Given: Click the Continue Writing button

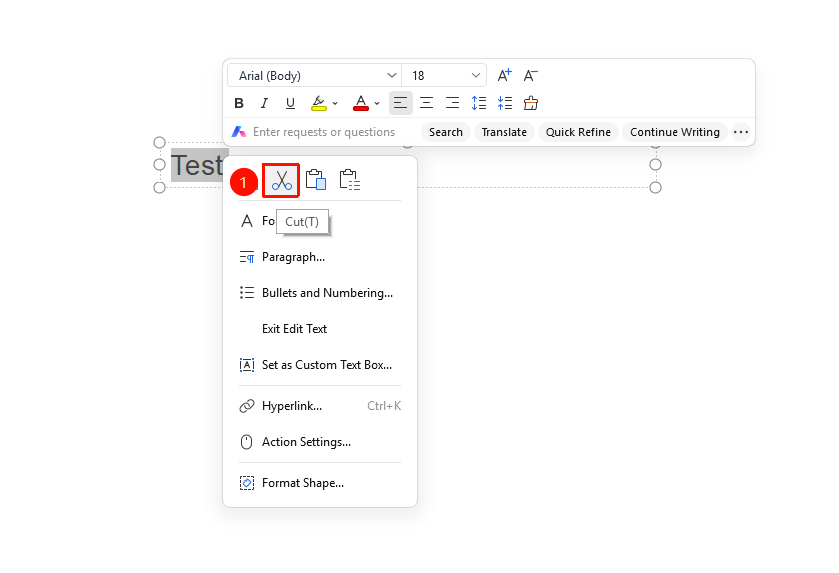Looking at the screenshot, I should coord(675,132).
